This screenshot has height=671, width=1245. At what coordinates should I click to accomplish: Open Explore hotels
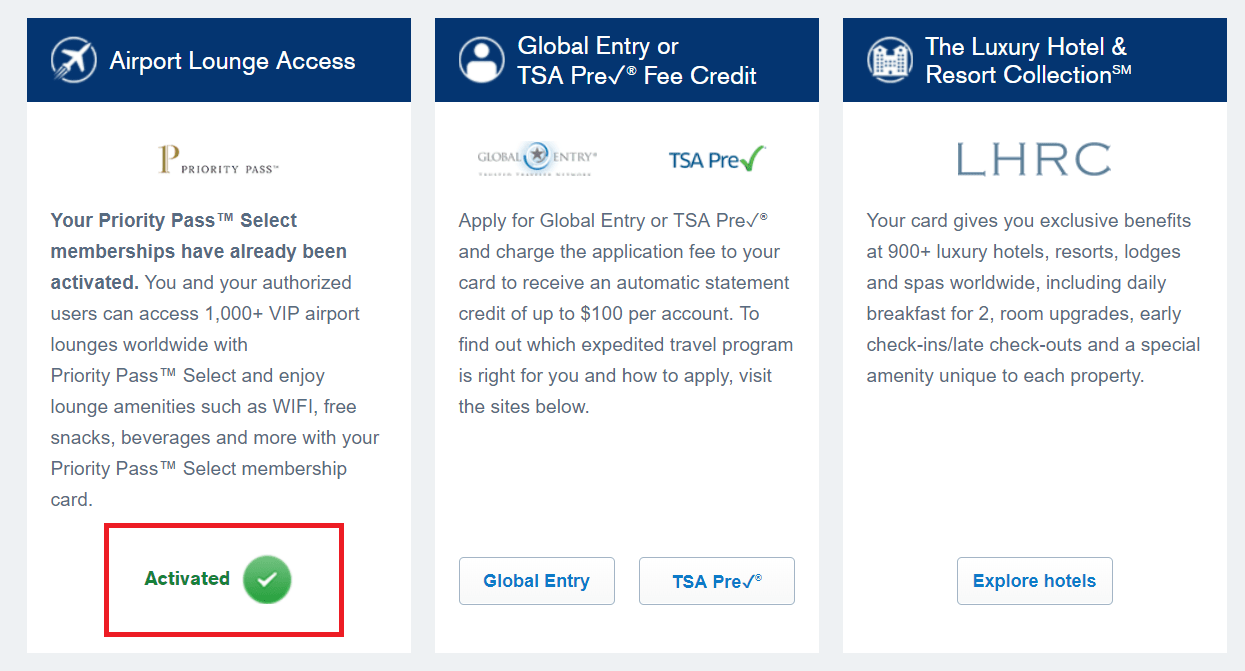point(1034,580)
